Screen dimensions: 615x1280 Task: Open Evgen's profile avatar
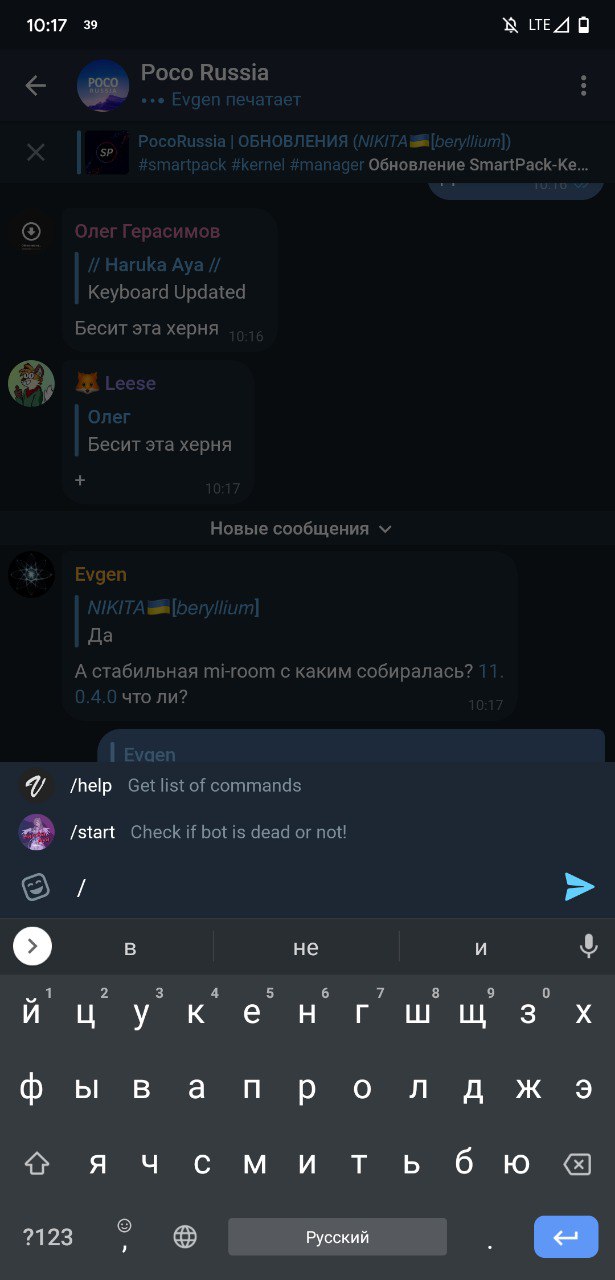(32, 575)
